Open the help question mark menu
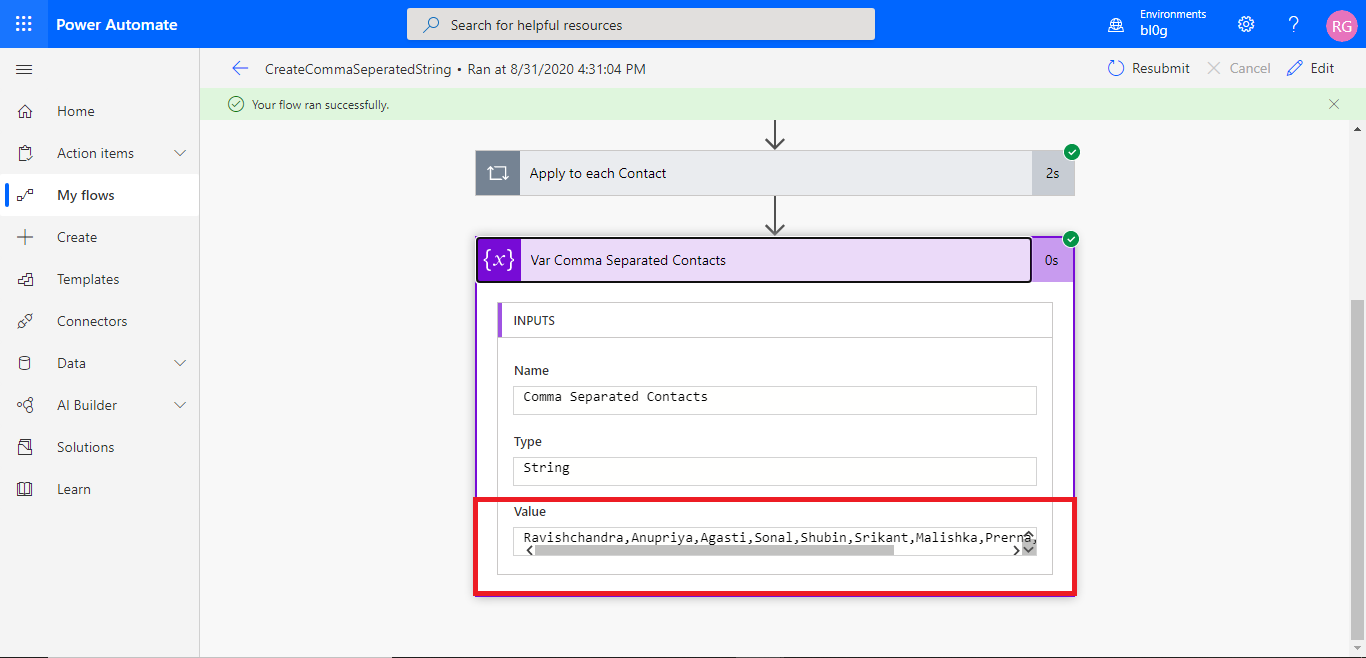Viewport: 1366px width, 658px height. click(x=1293, y=25)
